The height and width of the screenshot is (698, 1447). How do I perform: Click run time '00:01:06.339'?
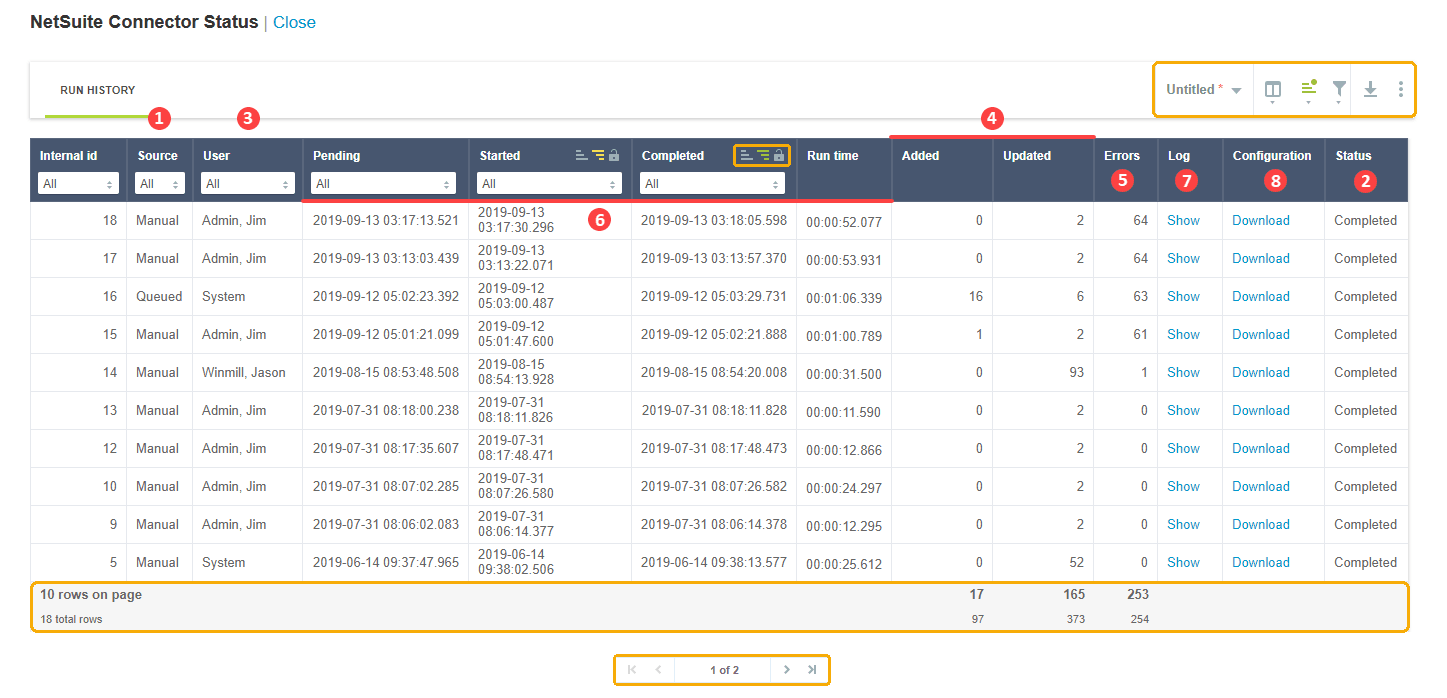pos(844,297)
